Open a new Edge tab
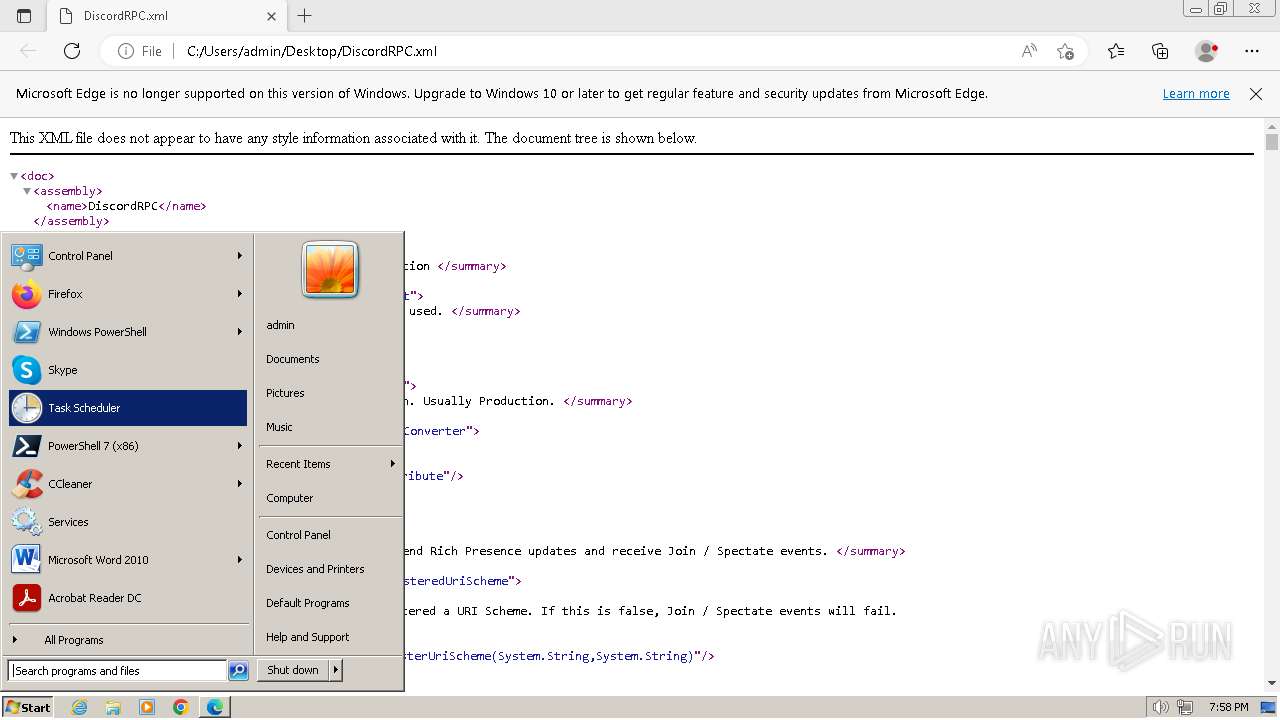Image resolution: width=1280 pixels, height=720 pixels. coord(305,16)
